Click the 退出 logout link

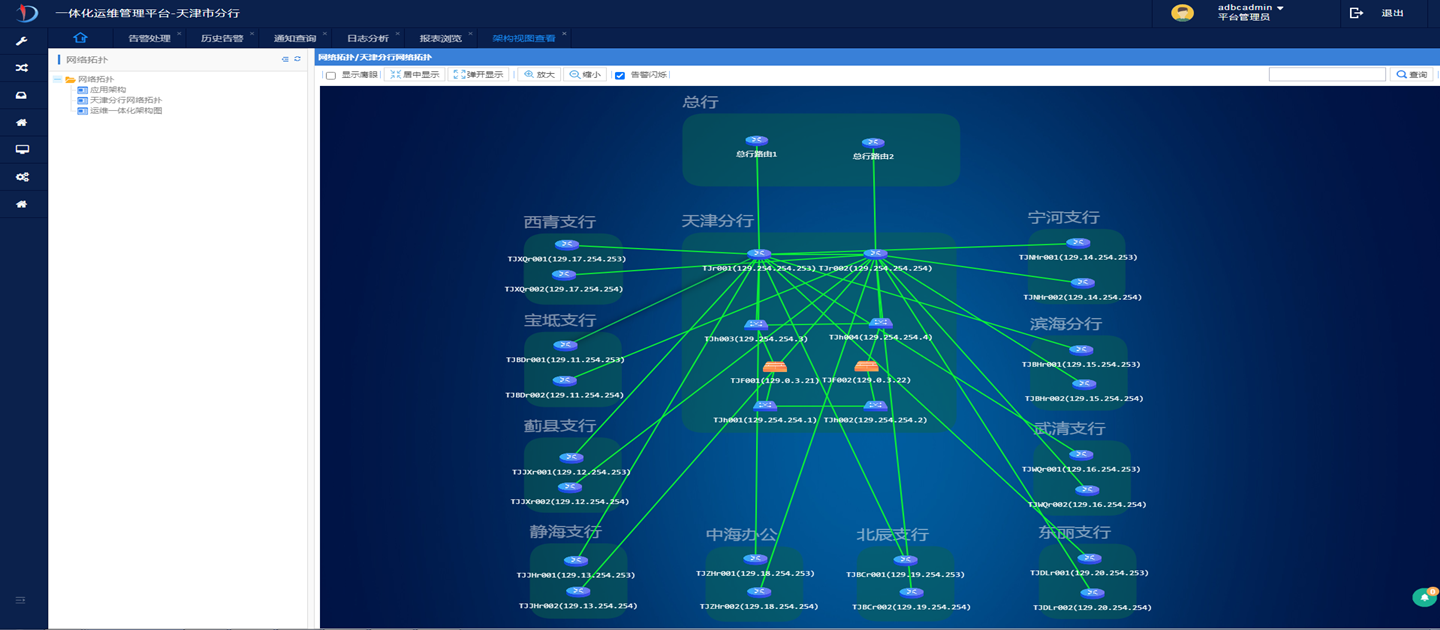[1392, 13]
